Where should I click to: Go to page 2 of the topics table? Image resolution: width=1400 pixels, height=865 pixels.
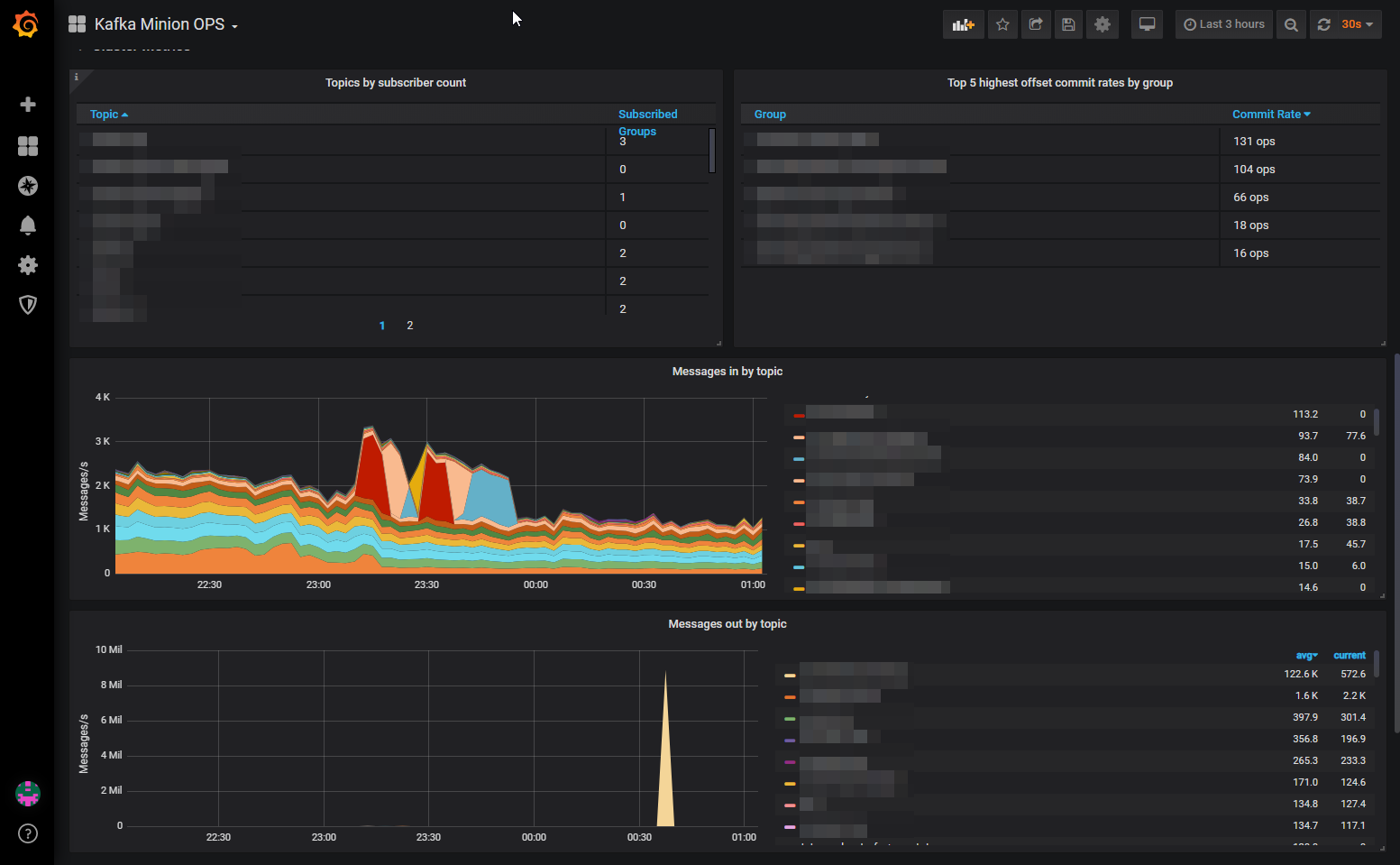click(x=410, y=326)
